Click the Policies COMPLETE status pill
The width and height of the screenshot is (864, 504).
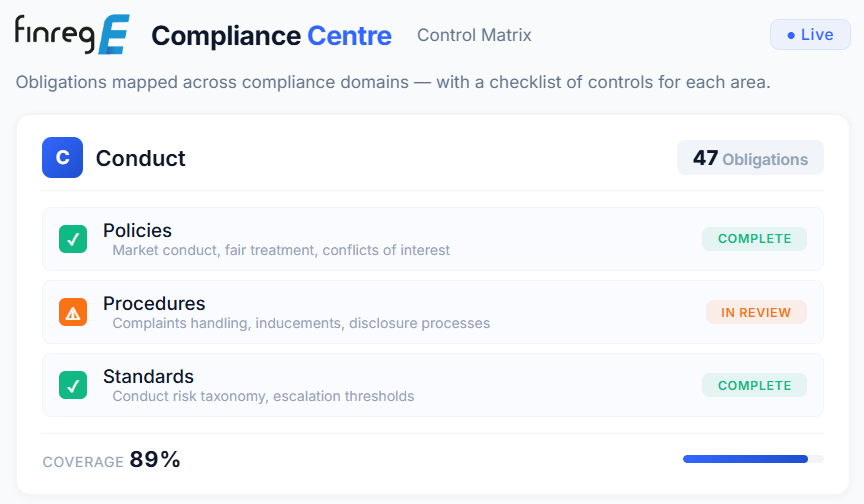point(754,239)
